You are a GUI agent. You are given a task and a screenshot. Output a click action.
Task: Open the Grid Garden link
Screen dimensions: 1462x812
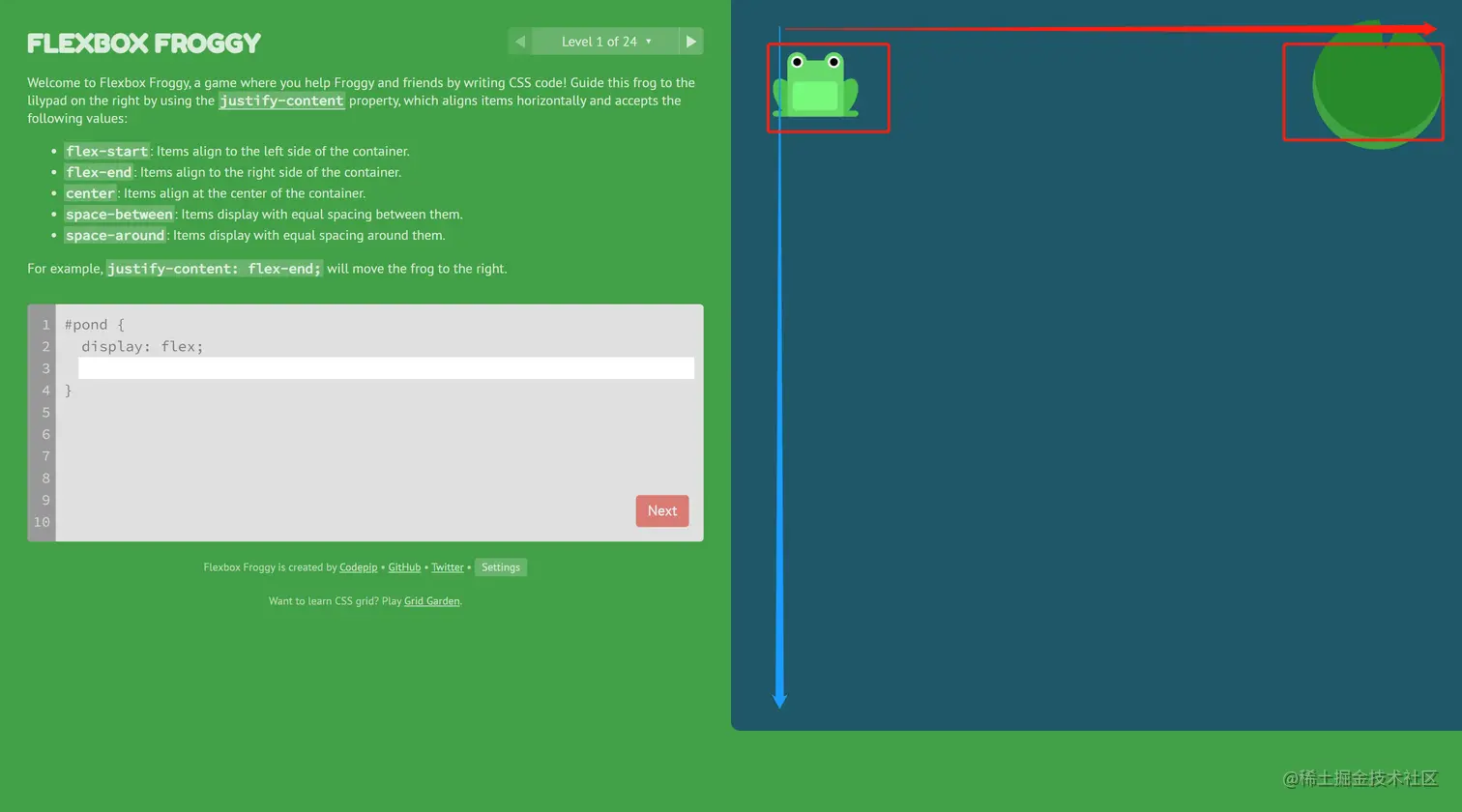[432, 601]
